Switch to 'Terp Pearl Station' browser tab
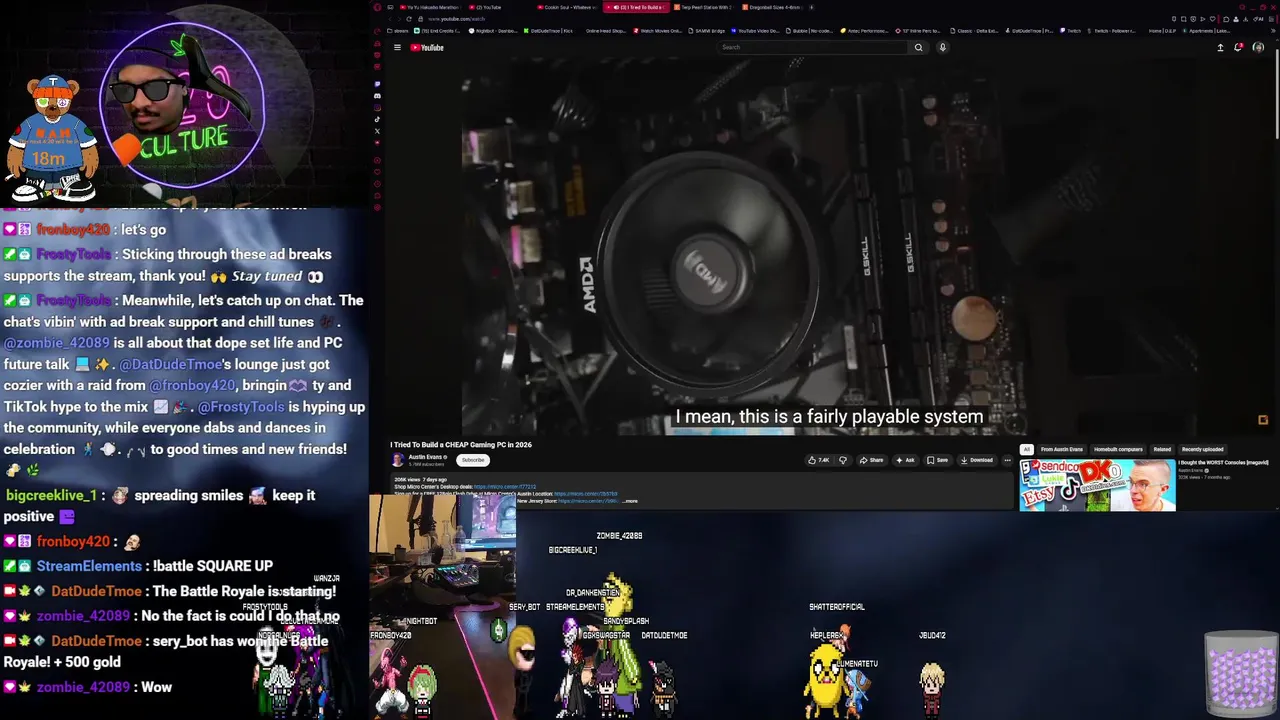This screenshot has height=720, width=1280. [703, 7]
